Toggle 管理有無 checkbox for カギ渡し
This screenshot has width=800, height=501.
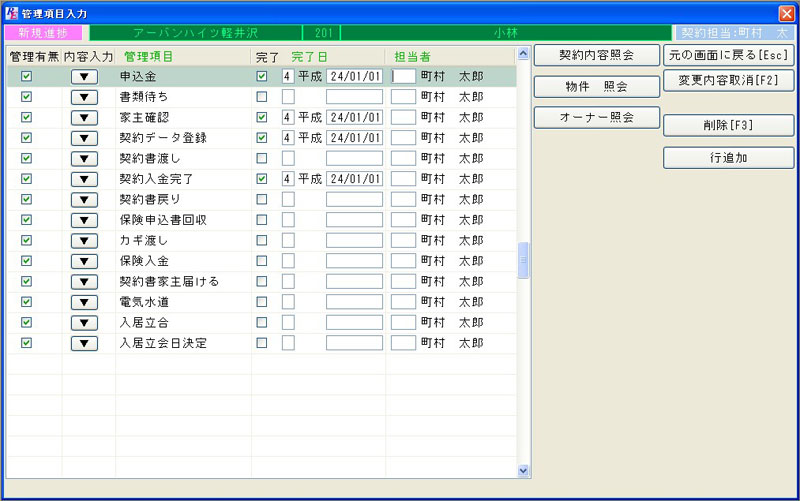(27, 240)
